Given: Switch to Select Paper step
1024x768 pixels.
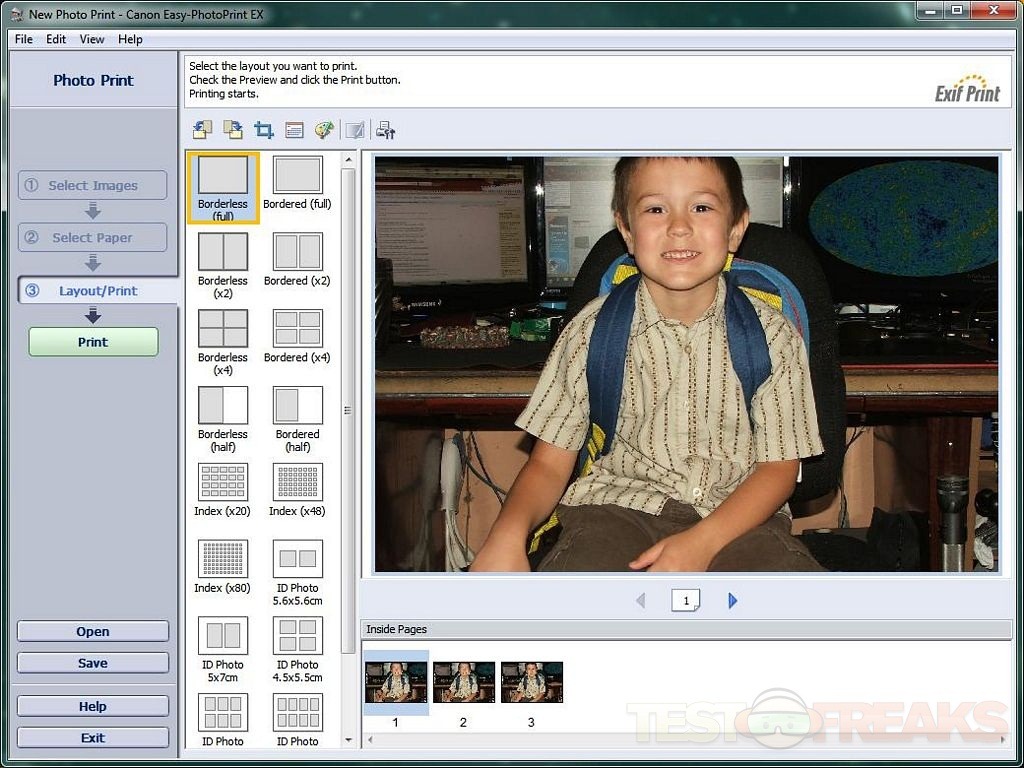Looking at the screenshot, I should click(x=93, y=238).
